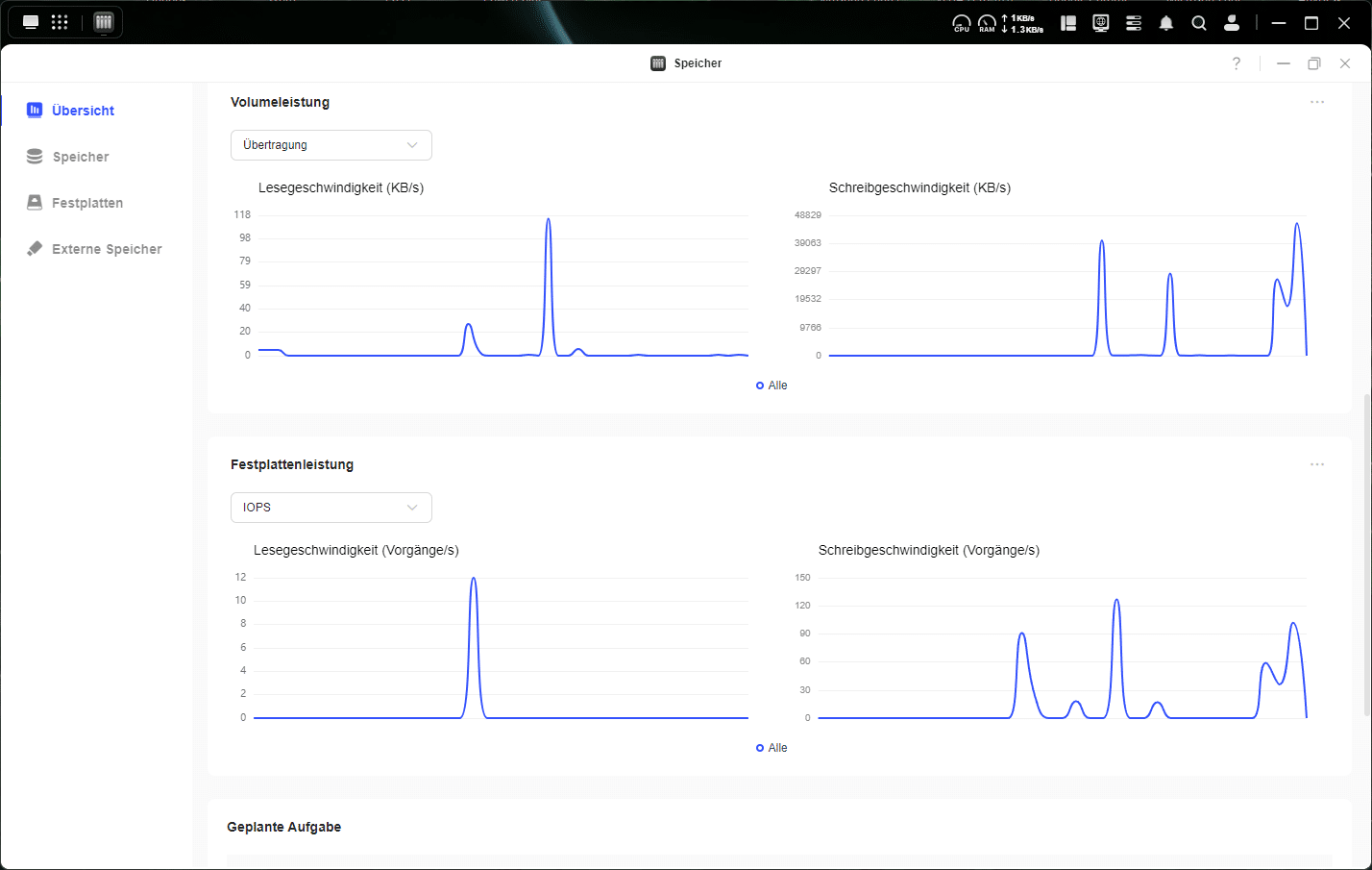Viewport: 1372px width, 870px height.
Task: Open Volumeleistung more options menu
Action: click(1317, 102)
